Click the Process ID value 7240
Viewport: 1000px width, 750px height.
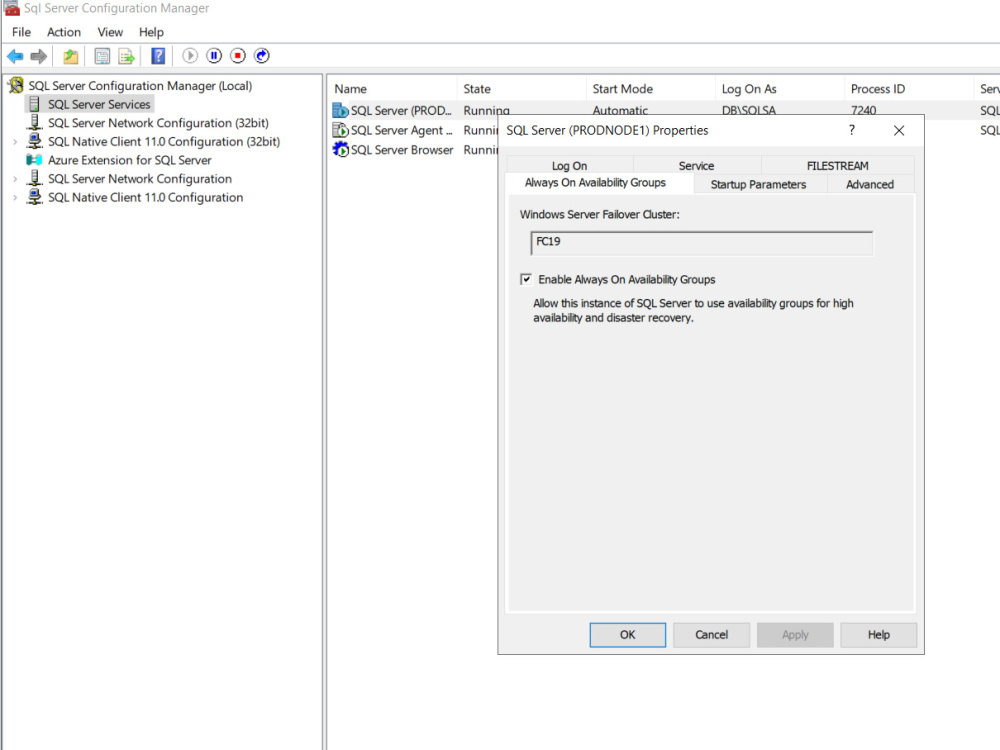[864, 110]
